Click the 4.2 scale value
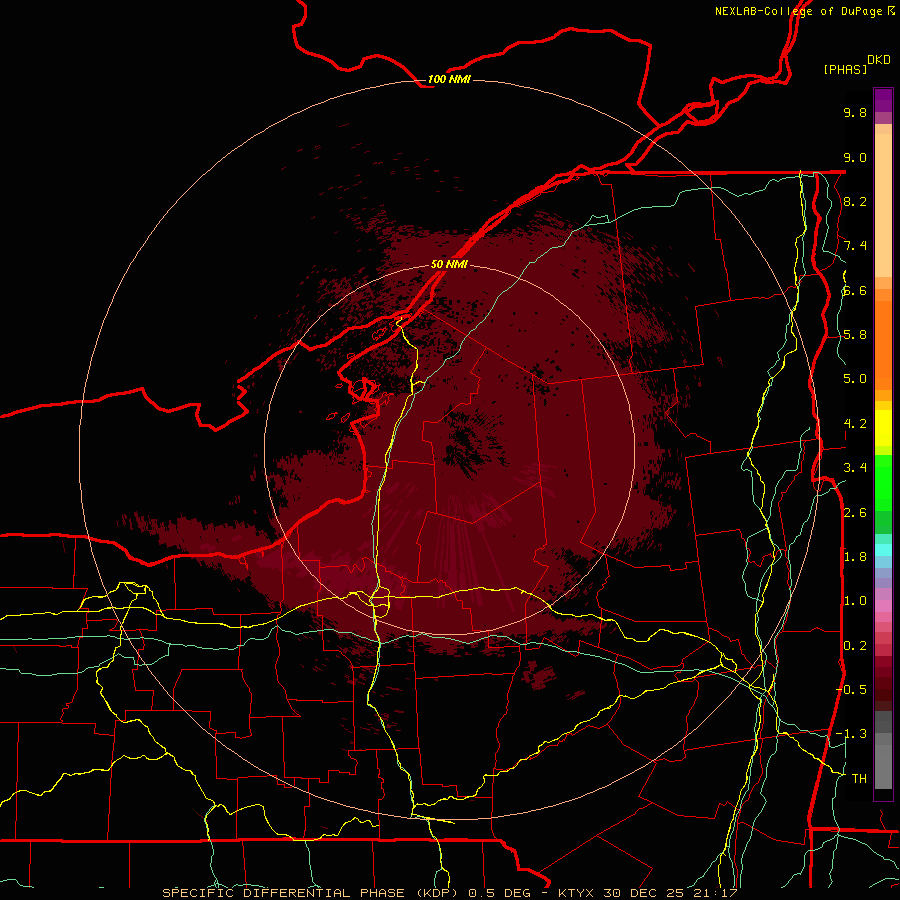 coord(855,424)
